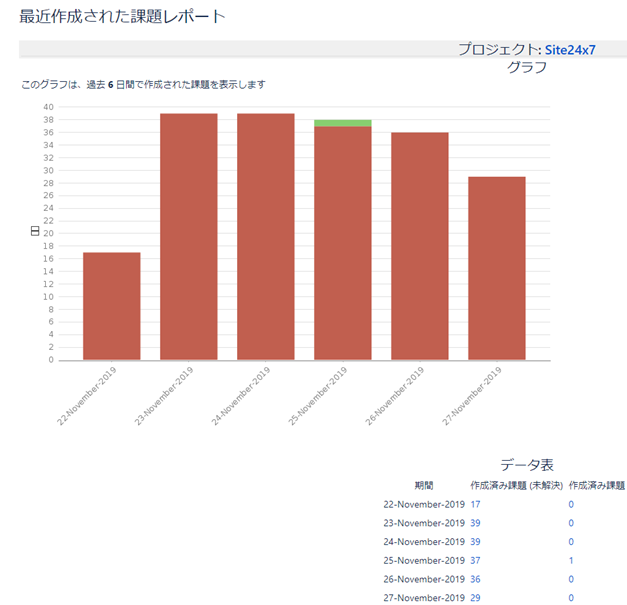The width and height of the screenshot is (627, 605).
Task: Click unresolved count 37 for 25-November-2019
Action: tap(475, 561)
